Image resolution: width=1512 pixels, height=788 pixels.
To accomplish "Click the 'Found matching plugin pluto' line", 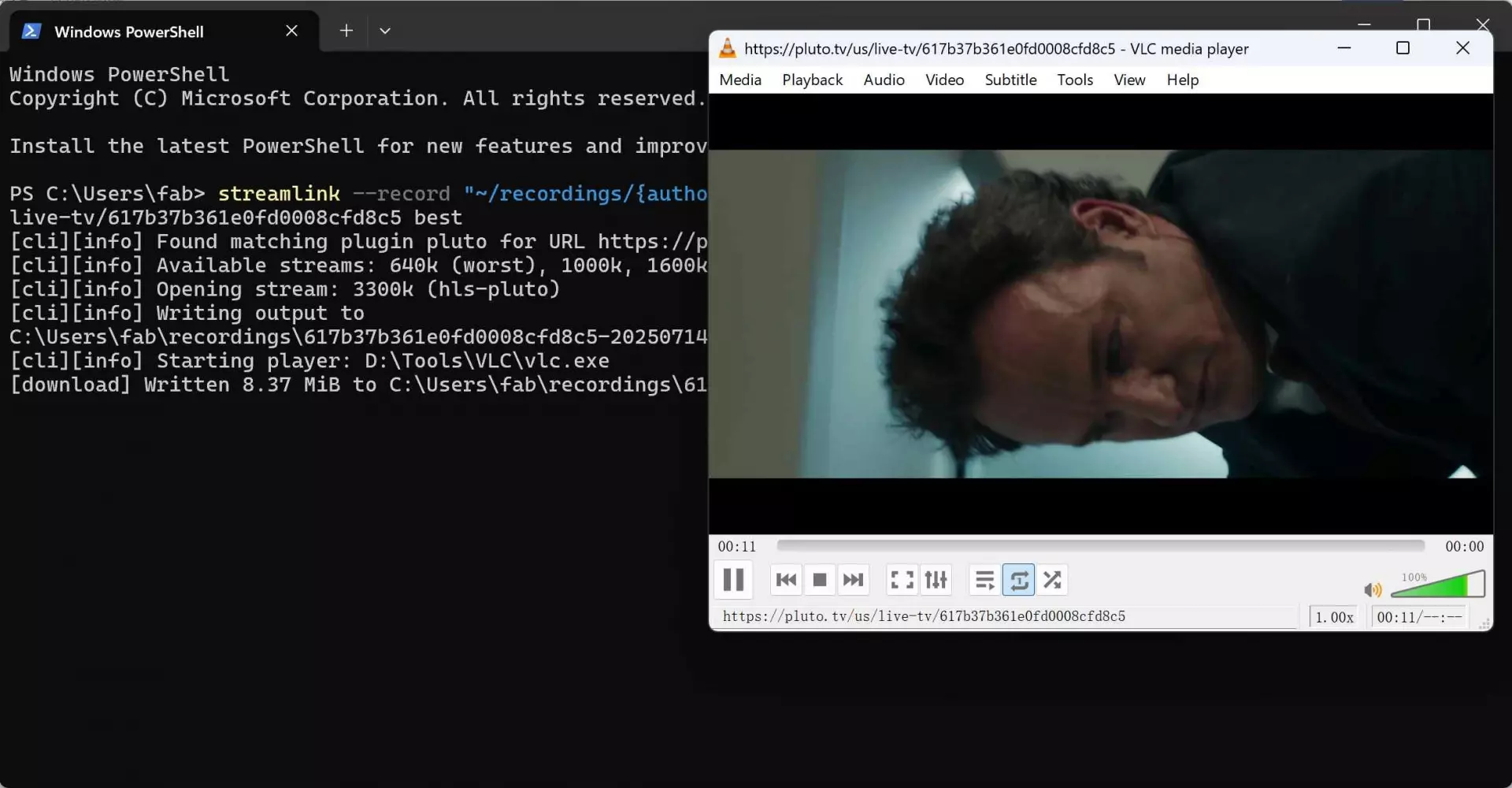I will (x=358, y=241).
